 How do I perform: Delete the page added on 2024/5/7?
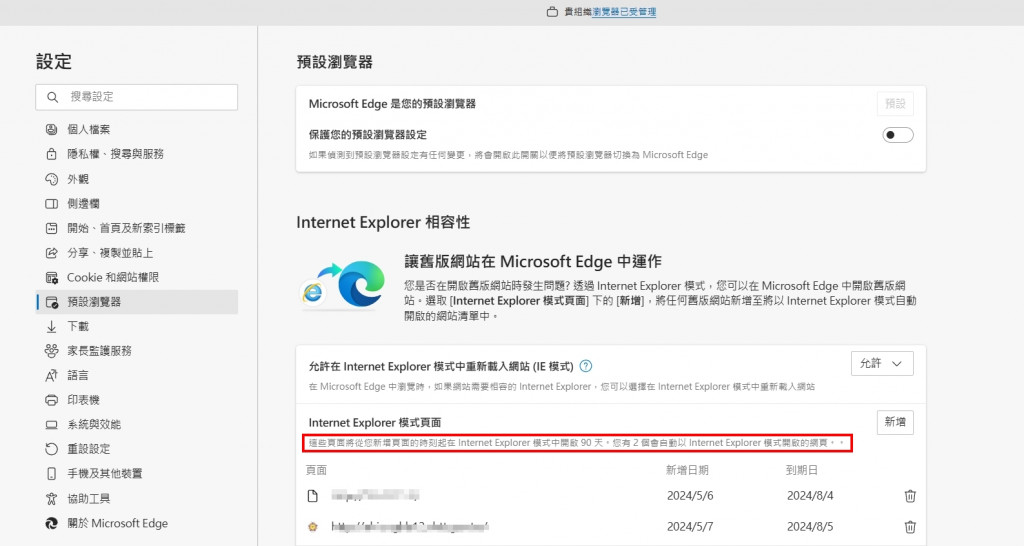coord(910,526)
